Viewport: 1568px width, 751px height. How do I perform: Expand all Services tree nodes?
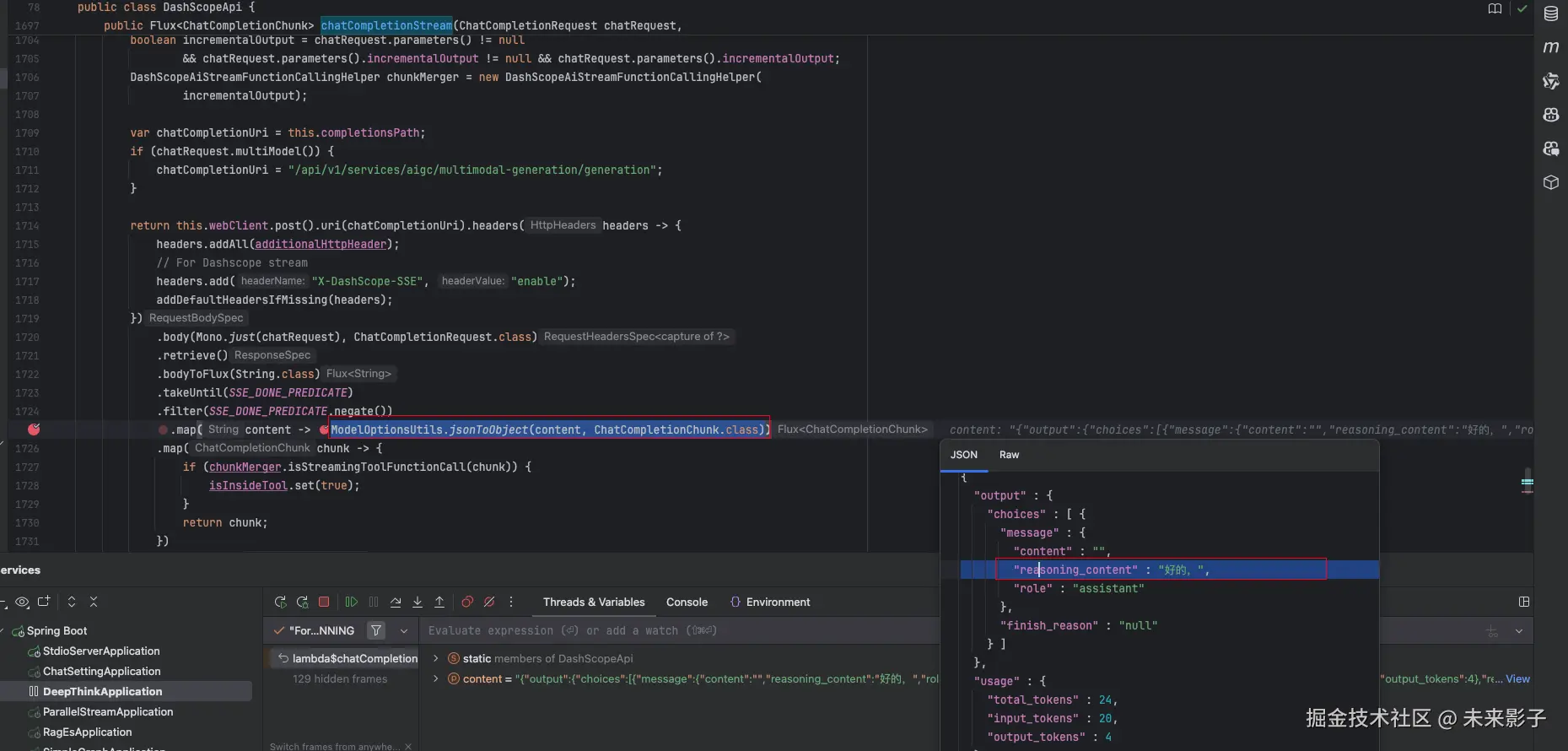coord(72,602)
